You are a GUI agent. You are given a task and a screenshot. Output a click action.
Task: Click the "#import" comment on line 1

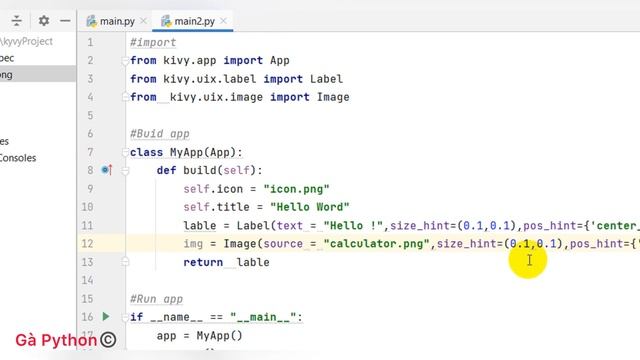153,42
